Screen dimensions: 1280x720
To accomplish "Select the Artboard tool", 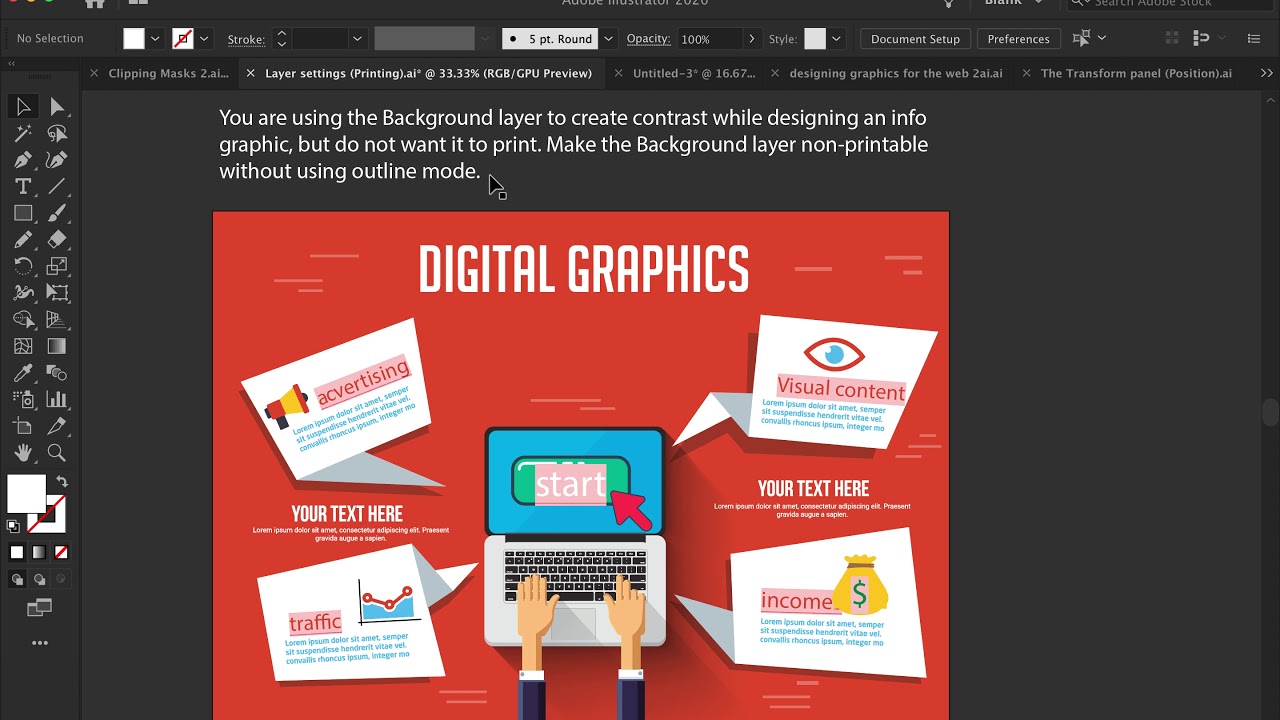I will coord(23,427).
